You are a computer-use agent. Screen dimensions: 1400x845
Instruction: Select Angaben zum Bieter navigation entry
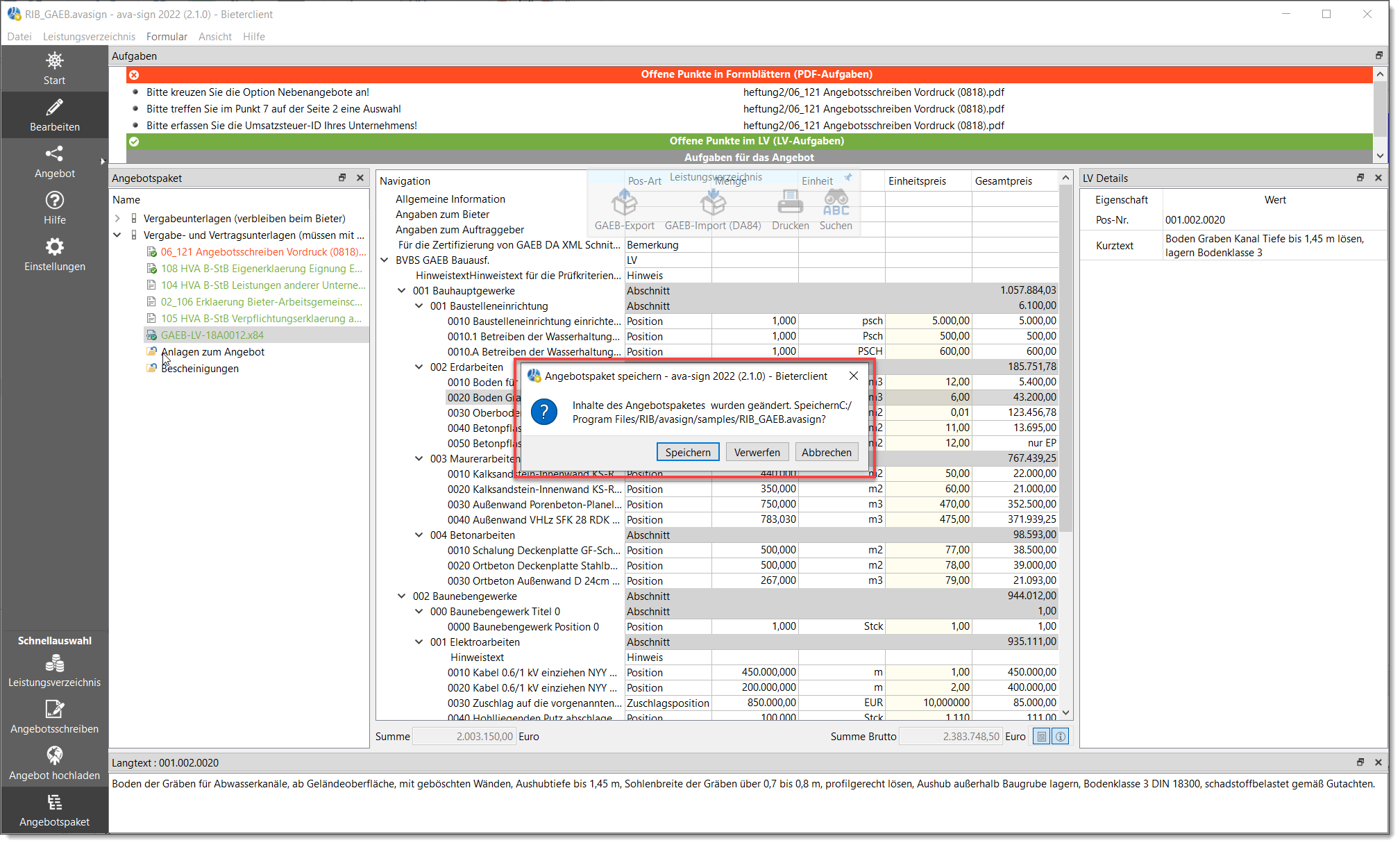tap(442, 215)
